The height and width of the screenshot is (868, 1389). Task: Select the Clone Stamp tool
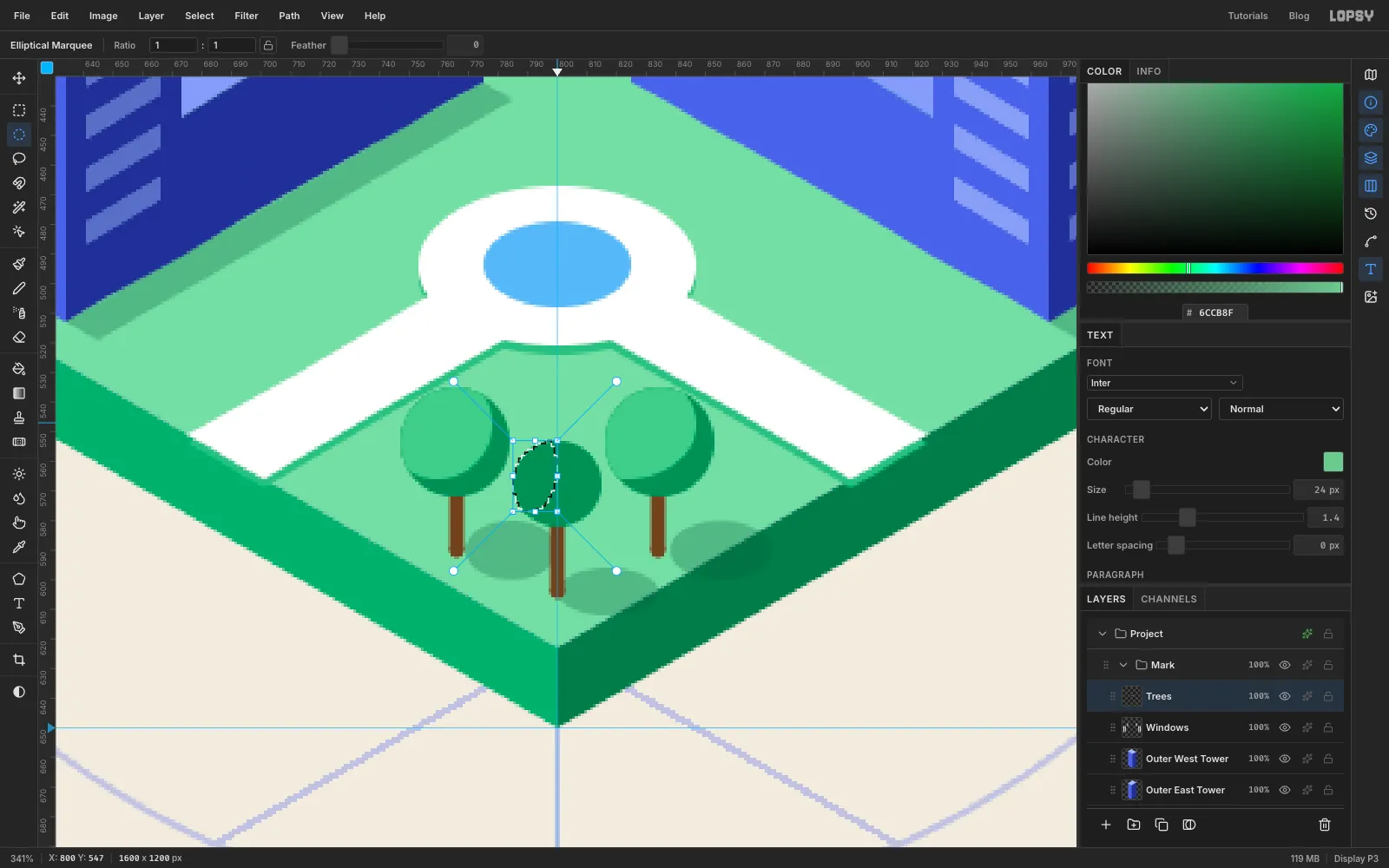tap(19, 418)
